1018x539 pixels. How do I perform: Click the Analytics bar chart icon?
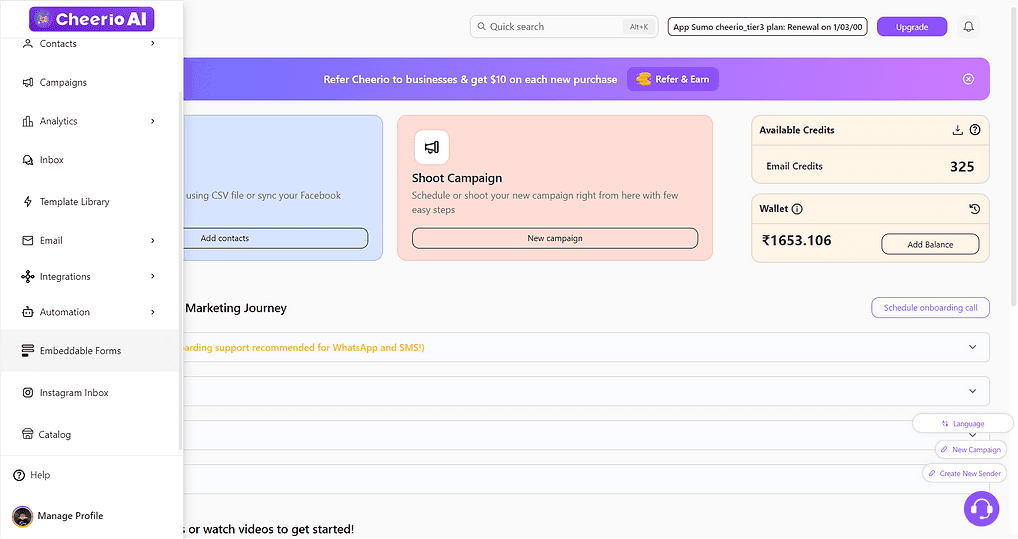click(27, 121)
